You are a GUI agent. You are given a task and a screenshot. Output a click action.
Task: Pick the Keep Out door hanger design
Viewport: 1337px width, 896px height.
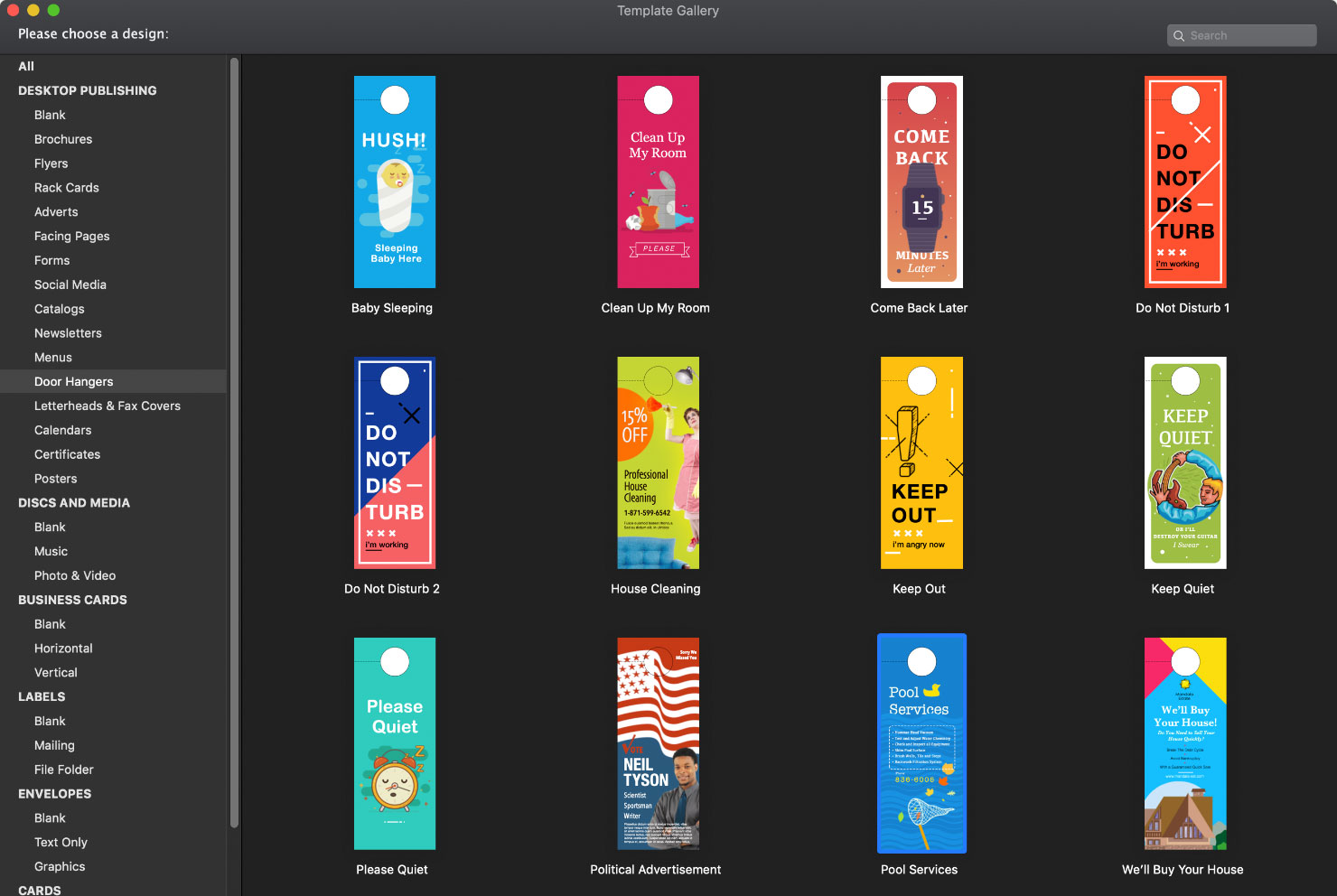[x=921, y=462]
